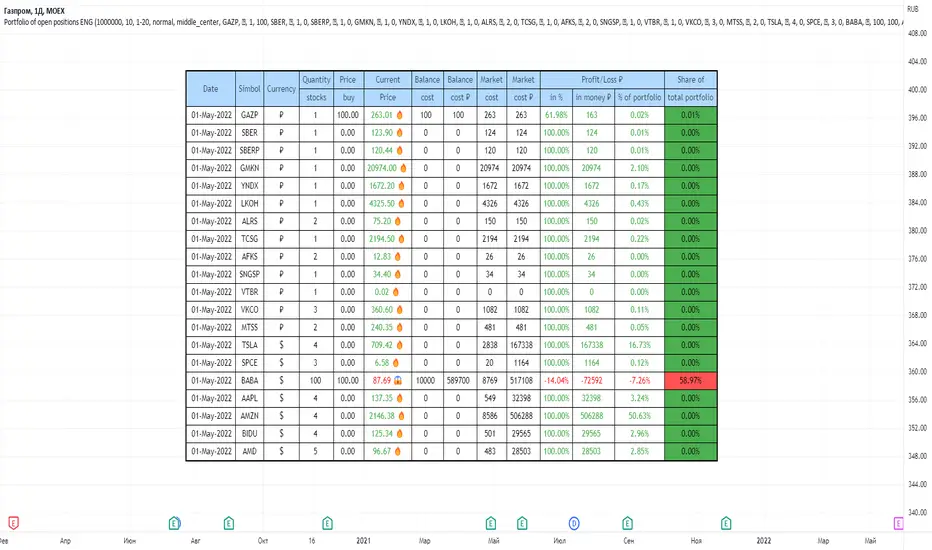The image size is (932, 550).
Task: Click the Profit/Loss ₽ header cell
Action: (602, 80)
